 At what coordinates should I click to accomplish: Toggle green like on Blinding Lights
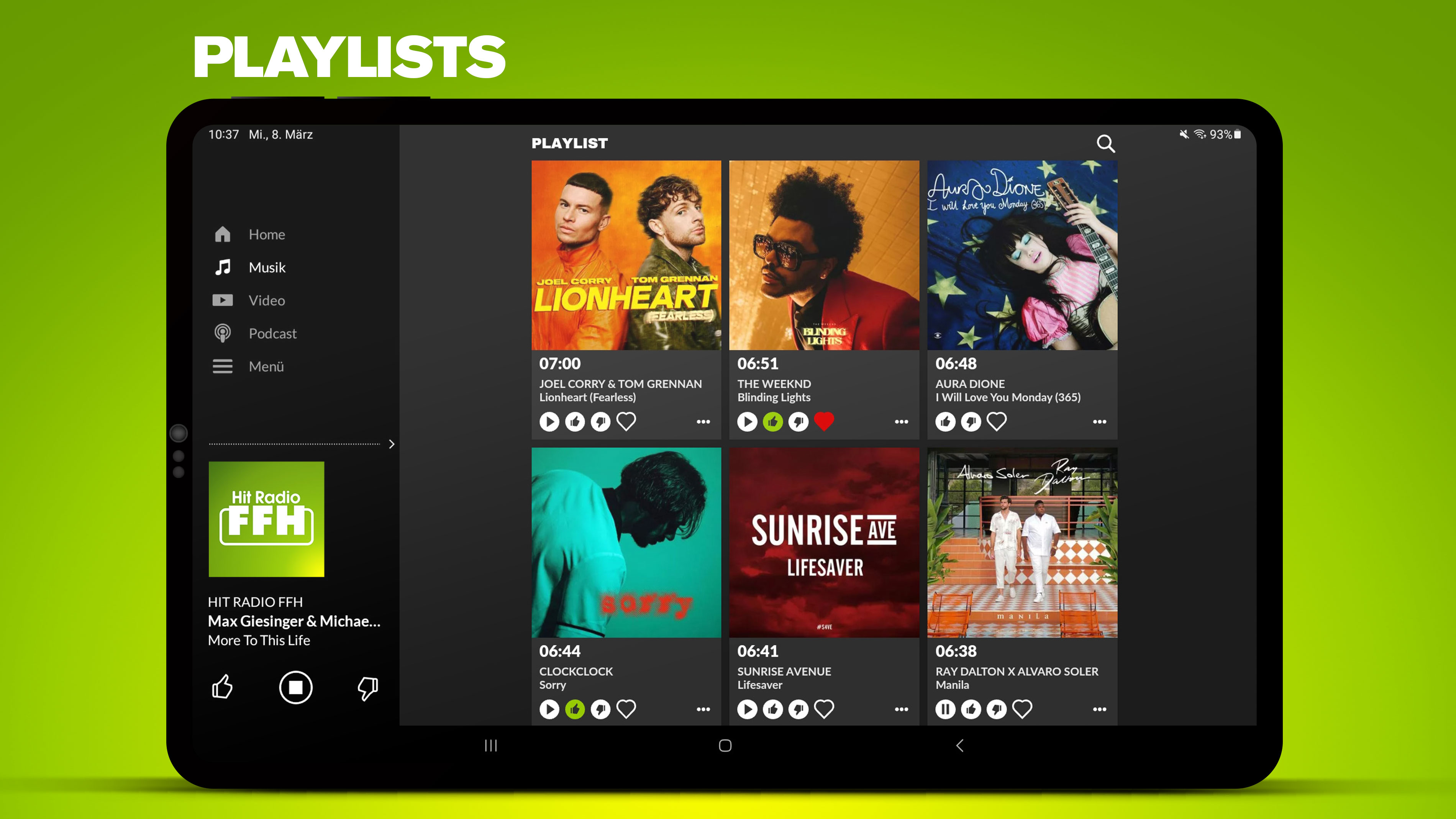click(773, 422)
